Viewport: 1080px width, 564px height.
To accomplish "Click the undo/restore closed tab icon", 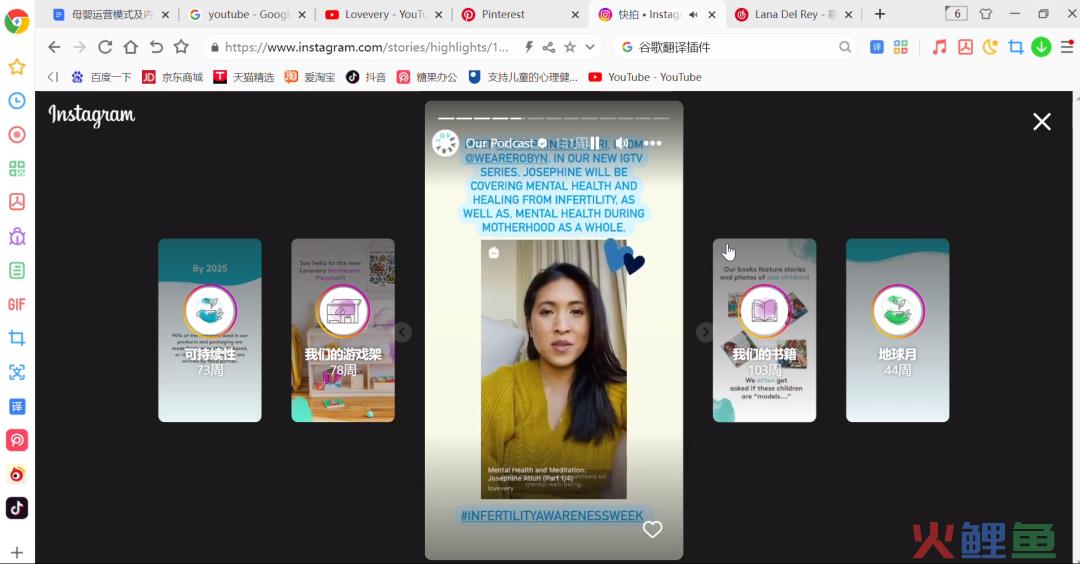I will tap(156, 47).
